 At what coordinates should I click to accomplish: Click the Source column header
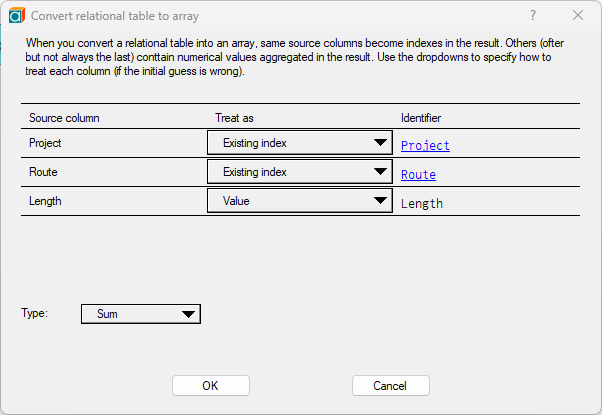[64, 118]
